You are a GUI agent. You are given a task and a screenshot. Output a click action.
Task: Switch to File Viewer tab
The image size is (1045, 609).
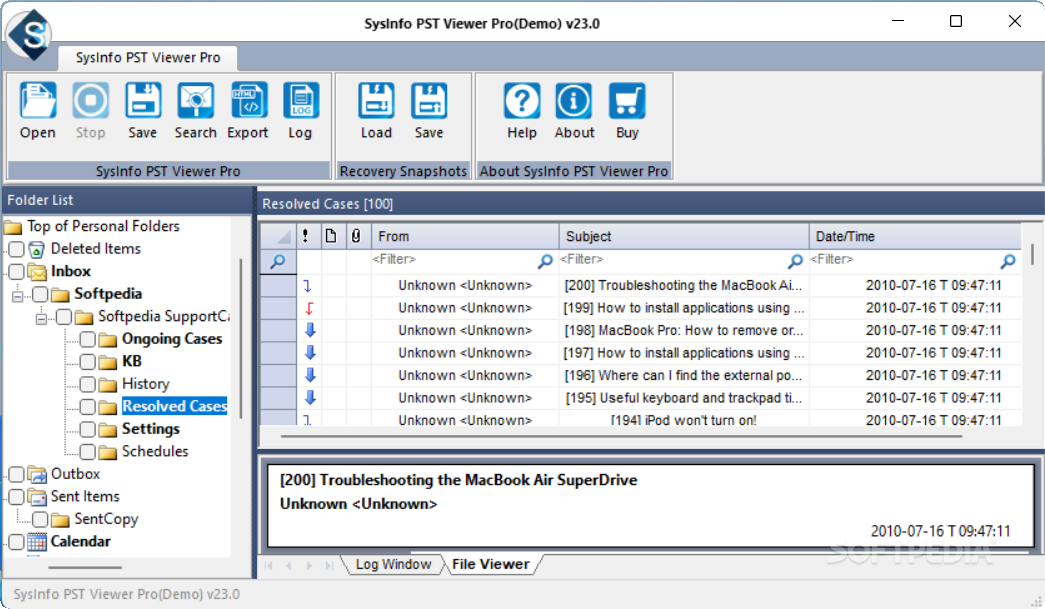pyautogui.click(x=491, y=564)
